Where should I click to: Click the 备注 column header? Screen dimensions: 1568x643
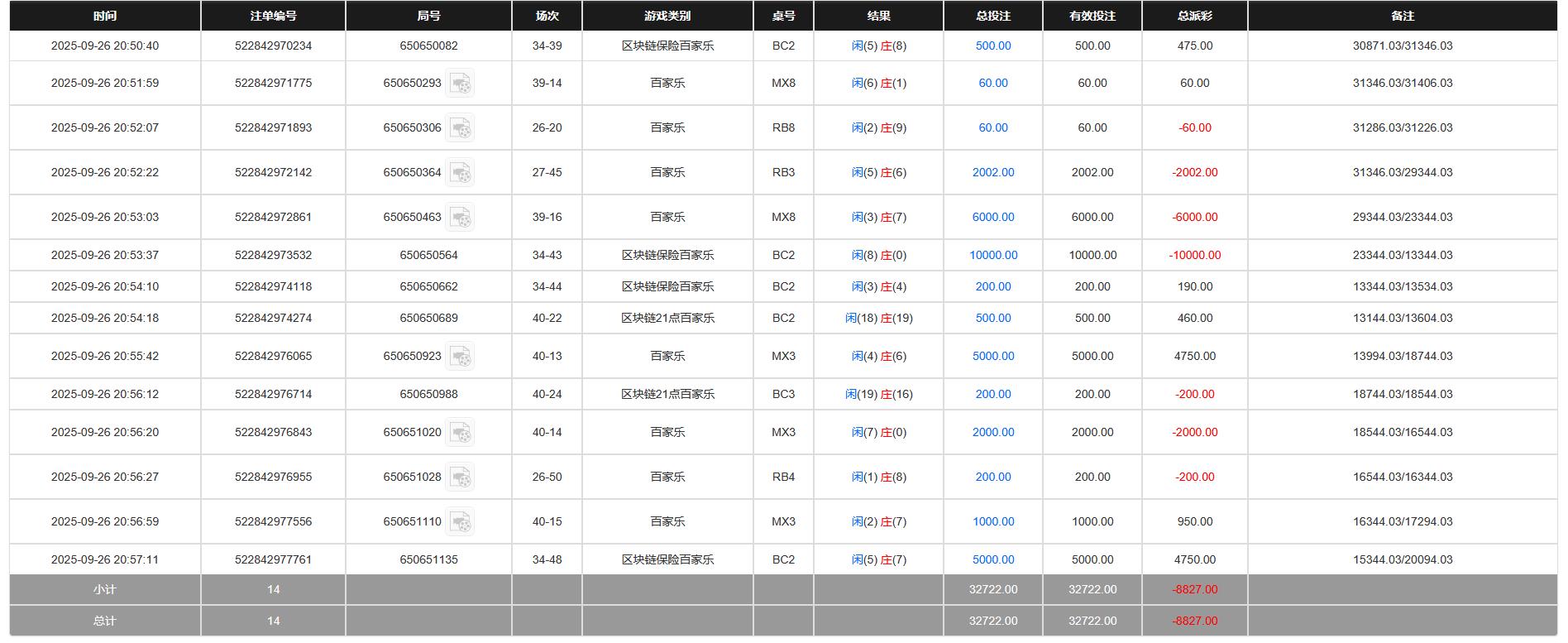(1403, 16)
